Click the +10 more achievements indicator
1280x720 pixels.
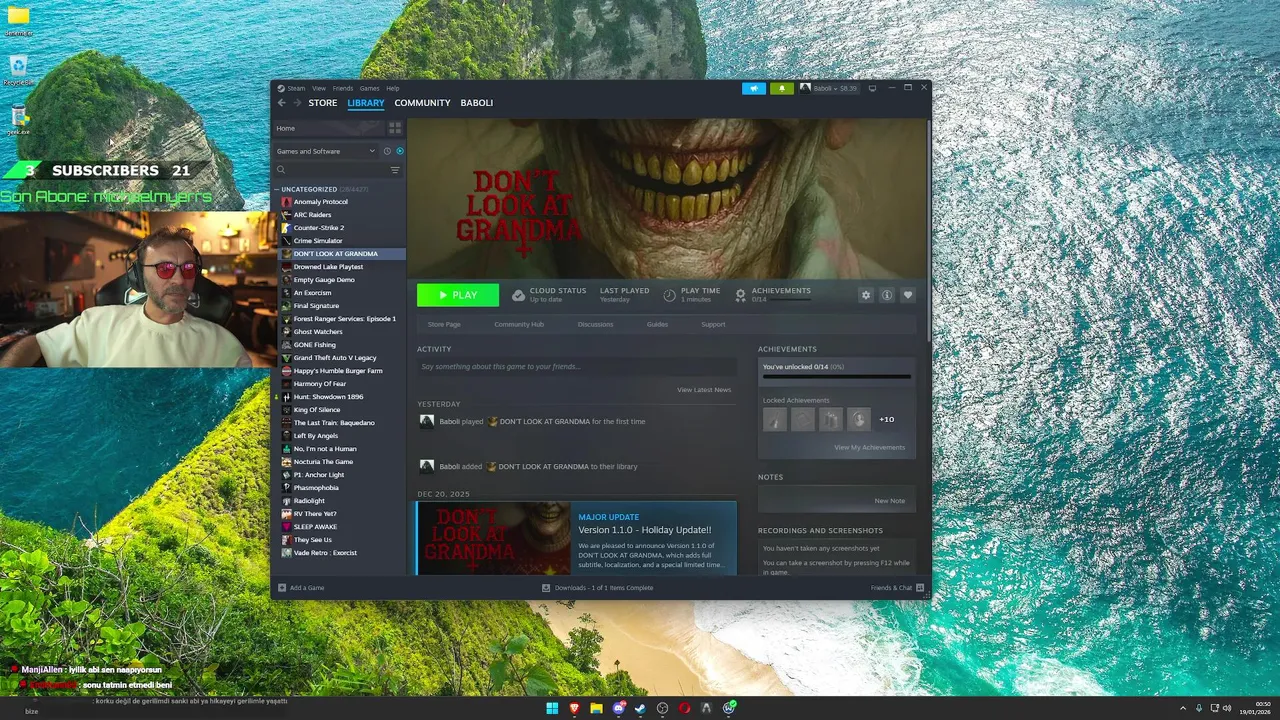(x=886, y=419)
